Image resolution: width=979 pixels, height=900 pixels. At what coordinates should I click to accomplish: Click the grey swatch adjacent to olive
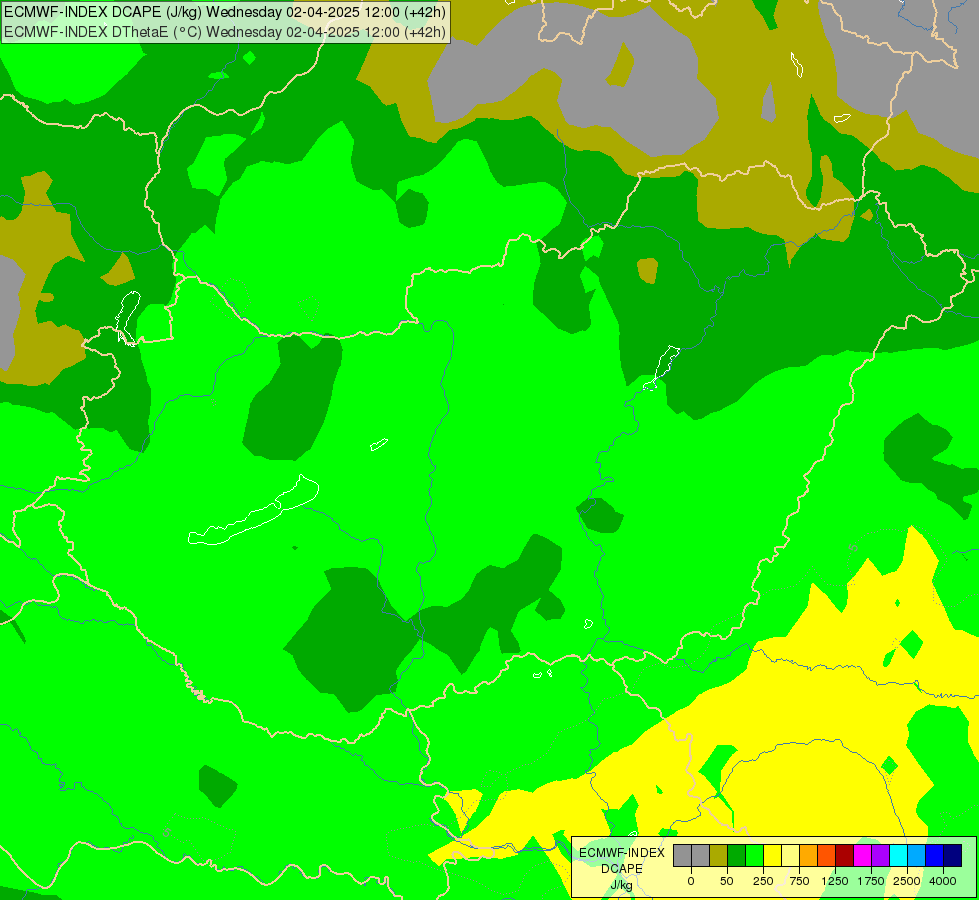[701, 856]
